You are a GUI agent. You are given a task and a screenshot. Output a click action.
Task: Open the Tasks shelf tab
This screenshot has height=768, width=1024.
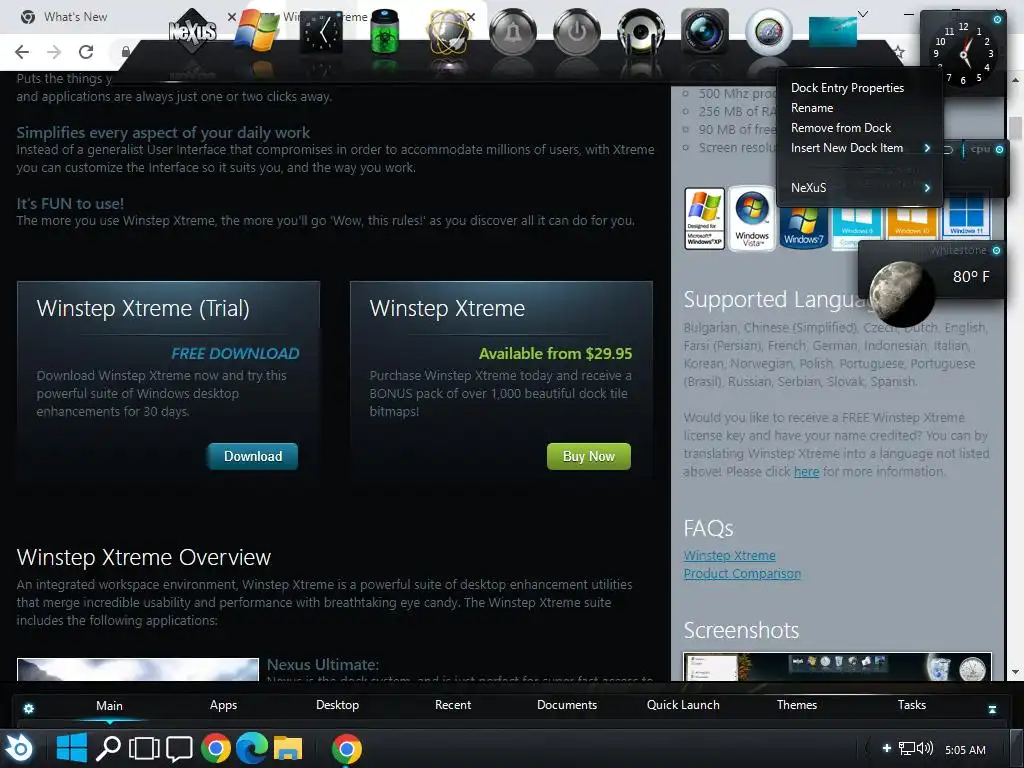pos(912,705)
